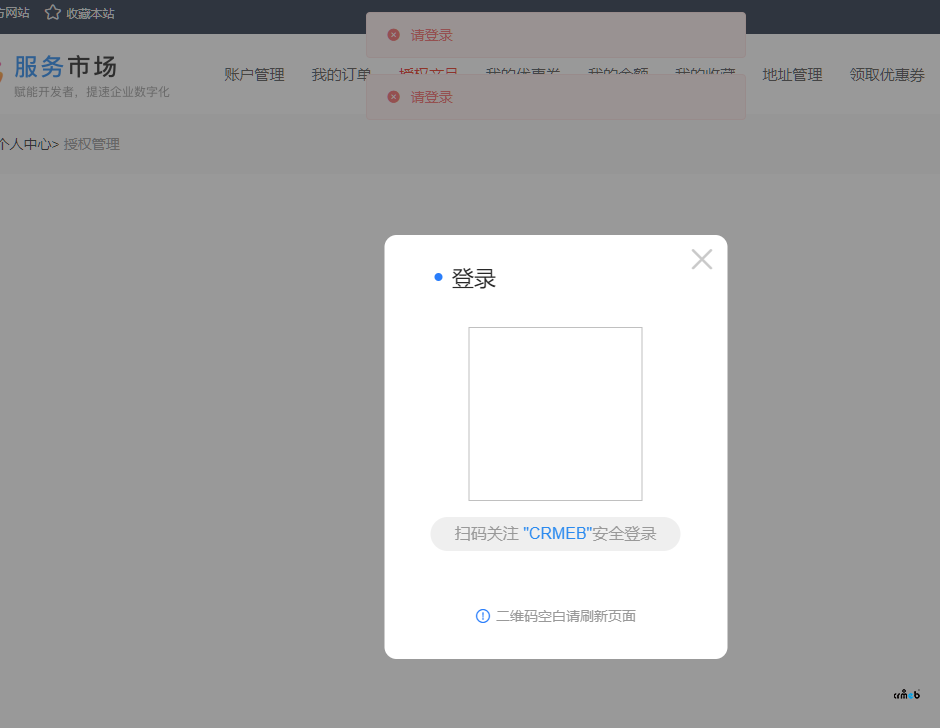The image size is (940, 728).
Task: Click the blue dot bullet before 登录
Action: [x=438, y=277]
